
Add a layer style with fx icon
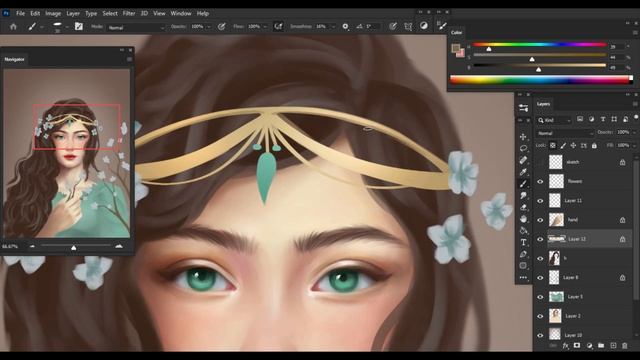(x=565, y=346)
